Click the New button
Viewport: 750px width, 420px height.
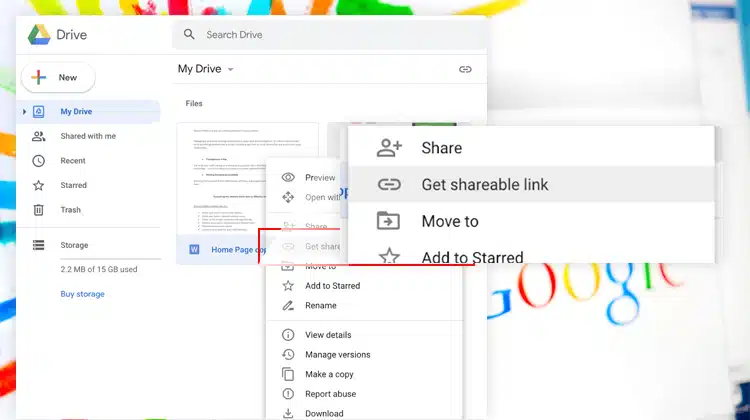pyautogui.click(x=58, y=77)
